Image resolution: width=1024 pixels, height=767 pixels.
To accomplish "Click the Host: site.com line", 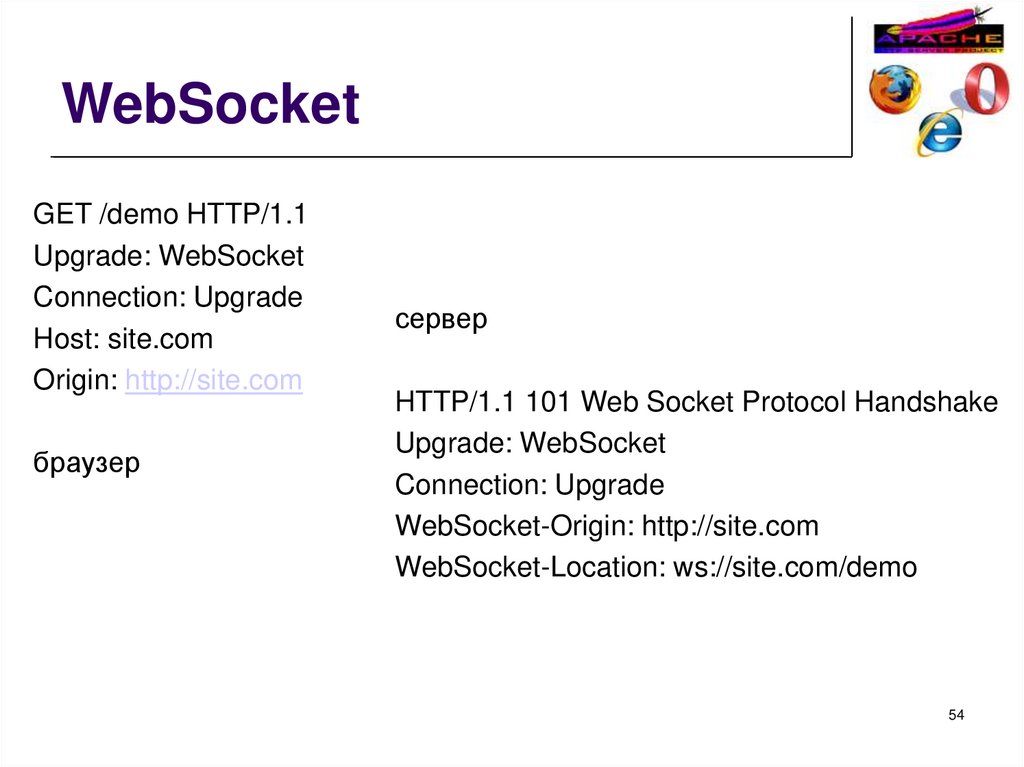I will (x=123, y=339).
